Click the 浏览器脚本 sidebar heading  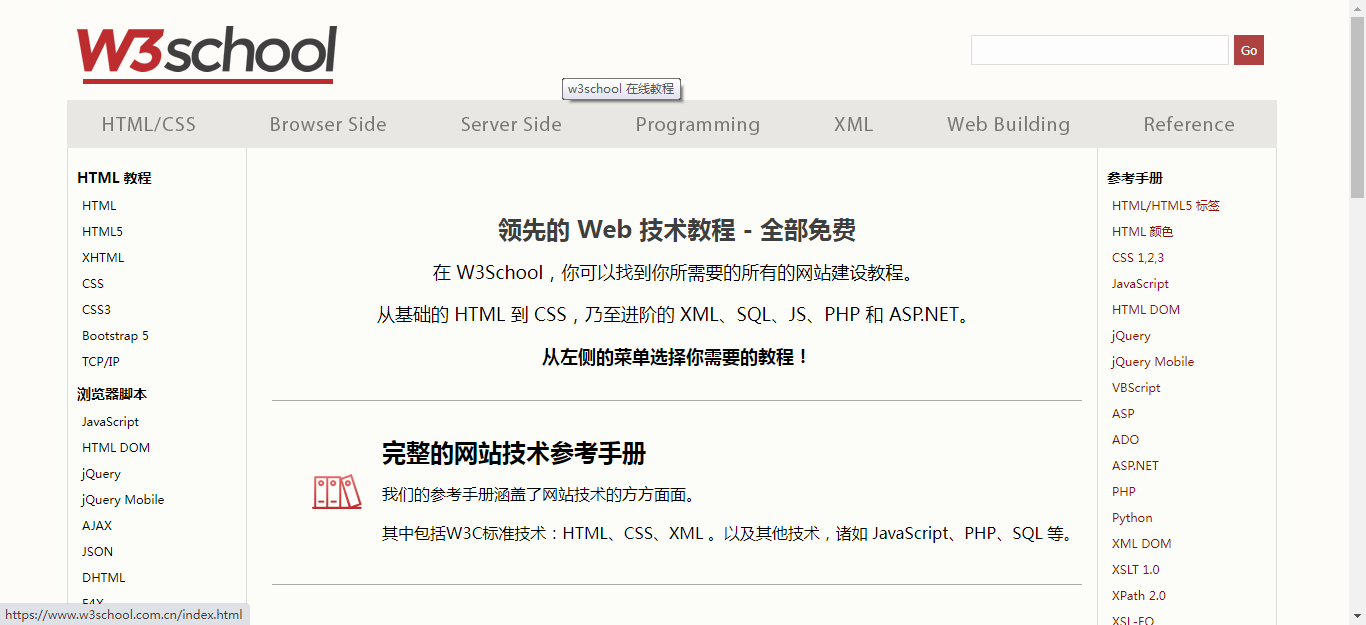click(112, 394)
